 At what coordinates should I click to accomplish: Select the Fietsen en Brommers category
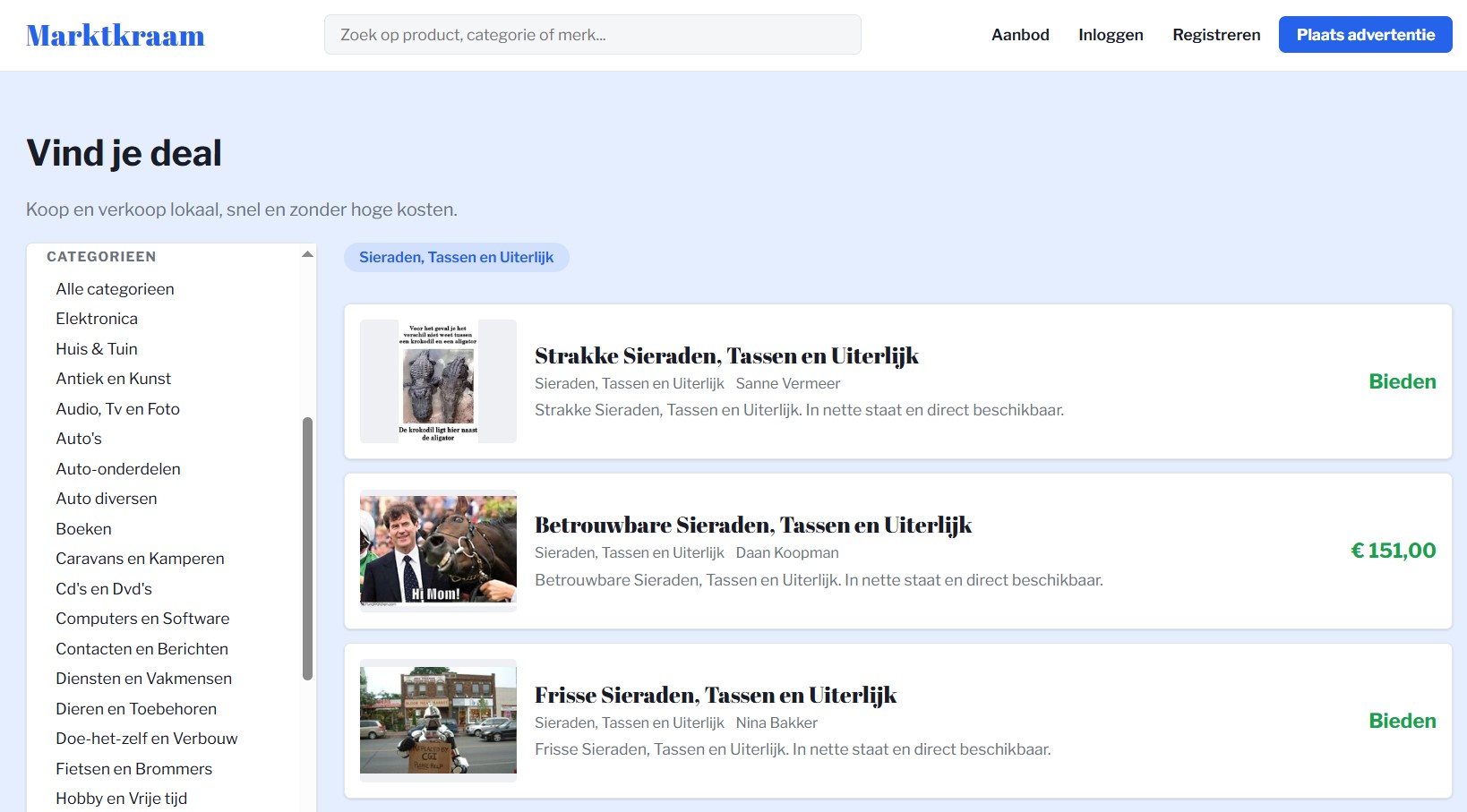point(133,769)
